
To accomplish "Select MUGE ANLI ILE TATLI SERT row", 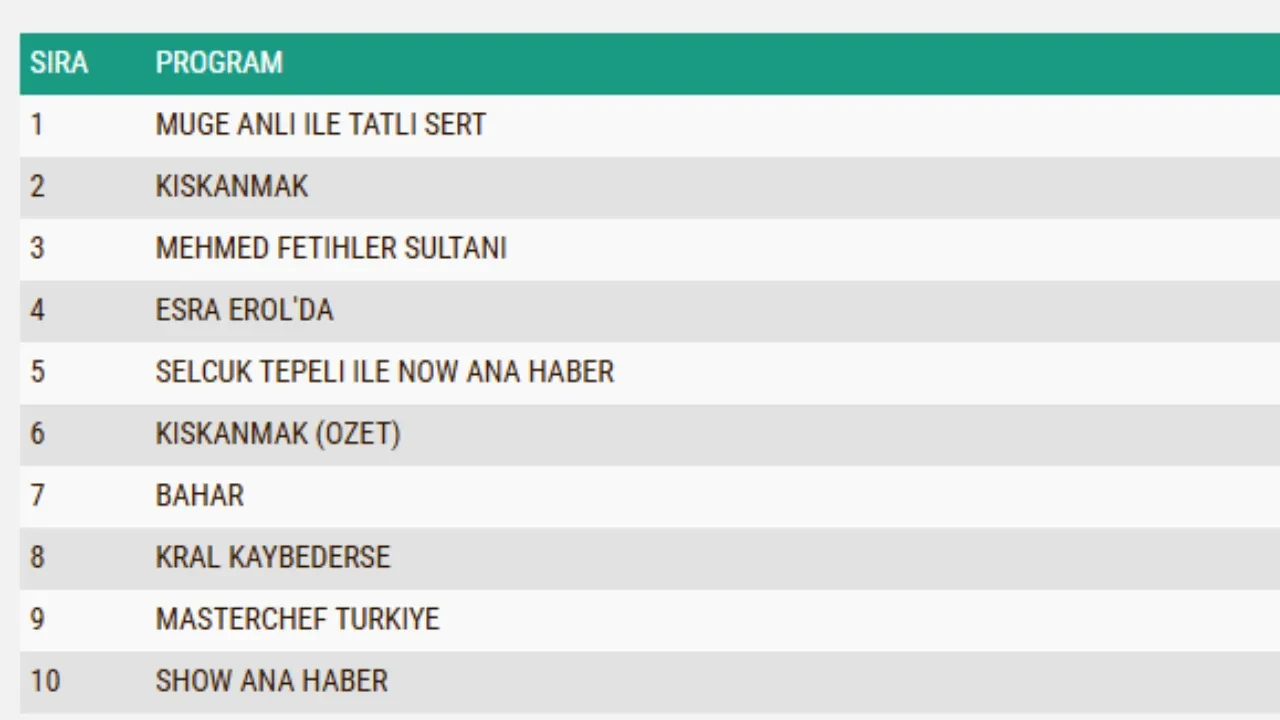I will (x=320, y=125).
